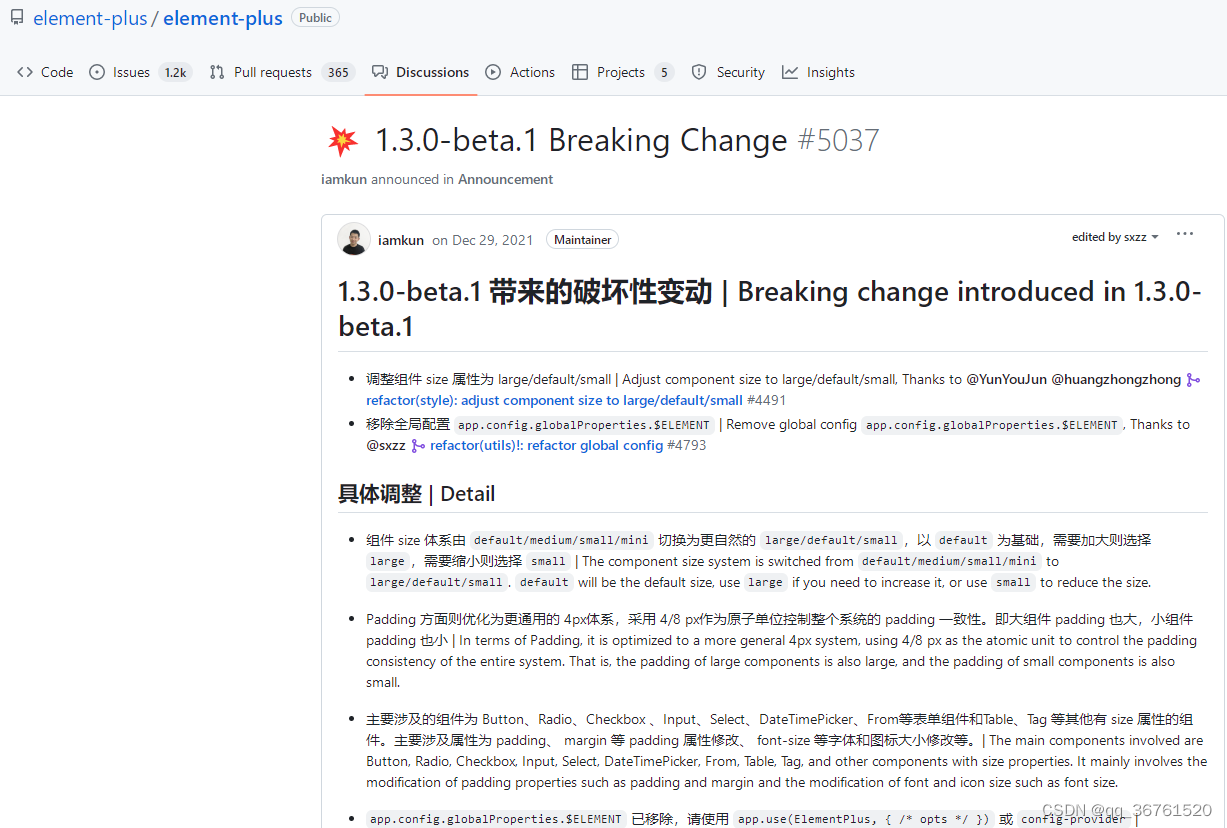Click the @sxzz mention
This screenshot has height=828, width=1227.
point(386,446)
